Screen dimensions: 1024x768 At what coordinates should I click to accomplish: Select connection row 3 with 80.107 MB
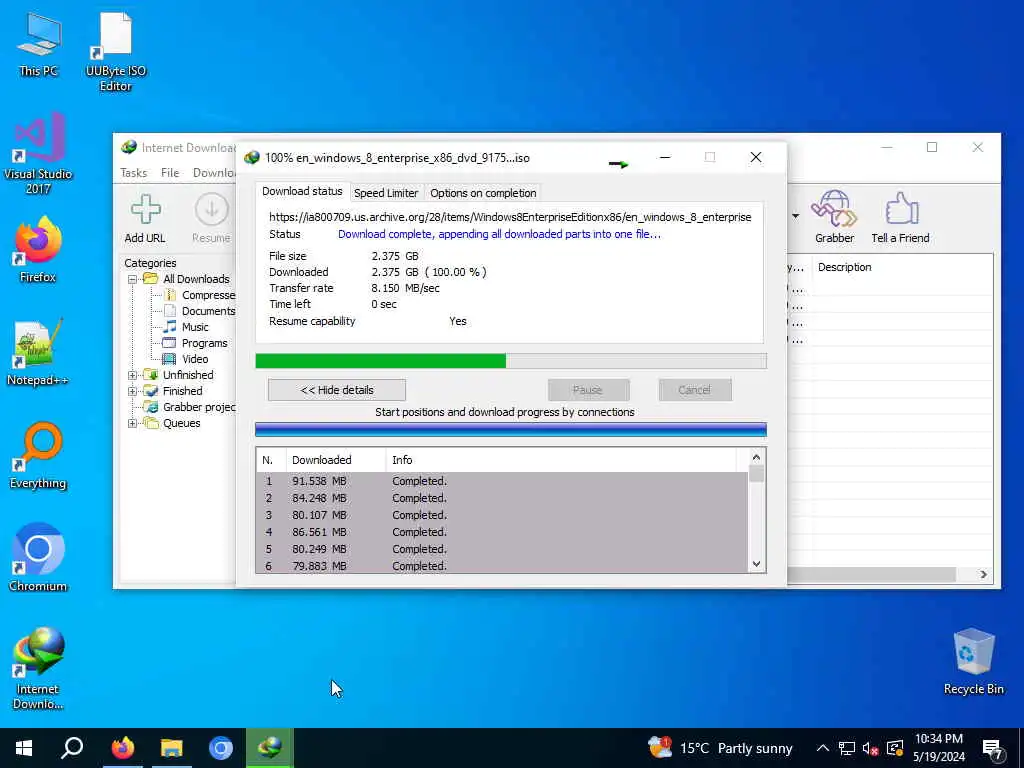[502, 515]
